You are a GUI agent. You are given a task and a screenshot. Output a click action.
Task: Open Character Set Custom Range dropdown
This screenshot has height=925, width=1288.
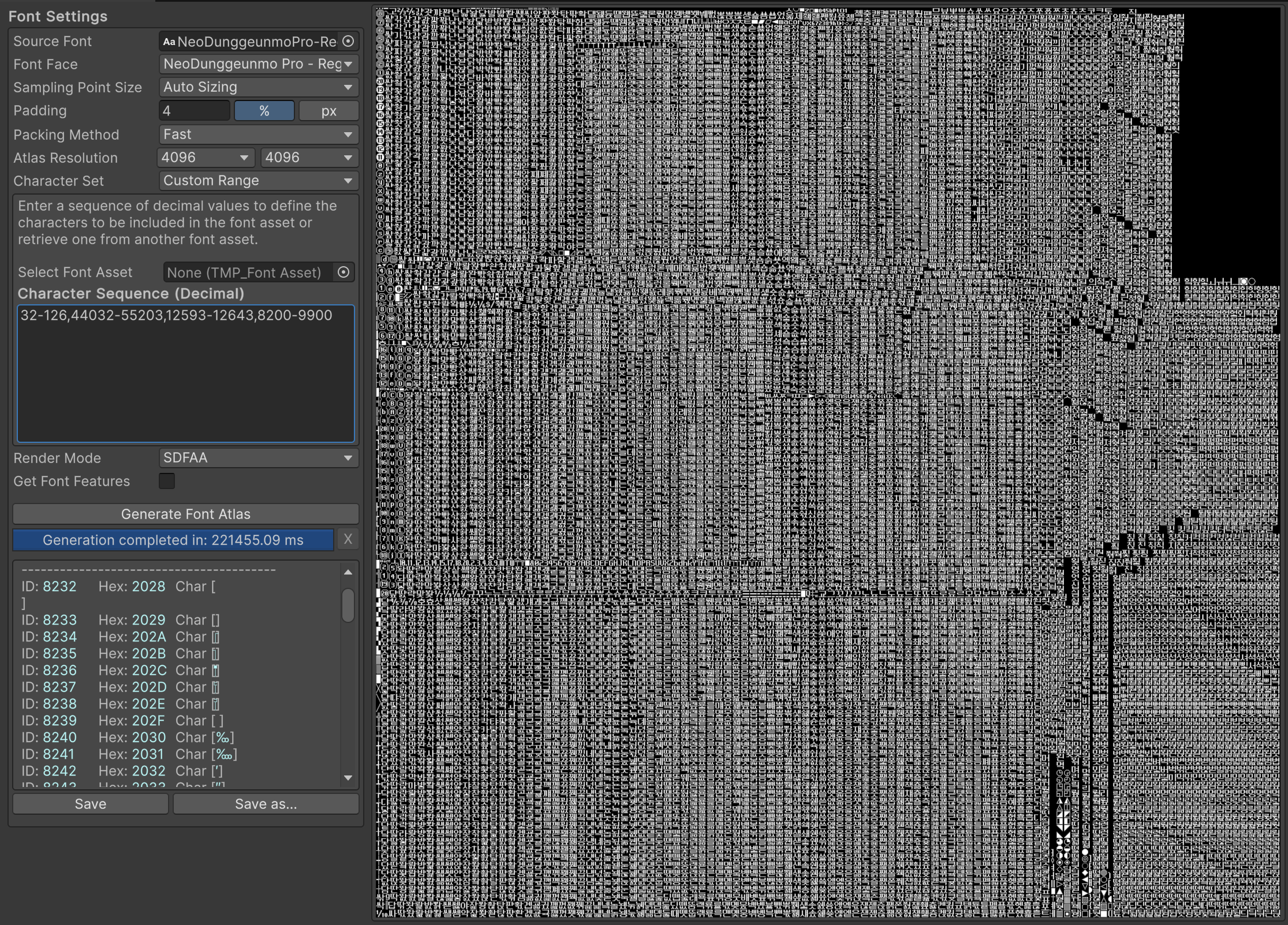(x=258, y=181)
